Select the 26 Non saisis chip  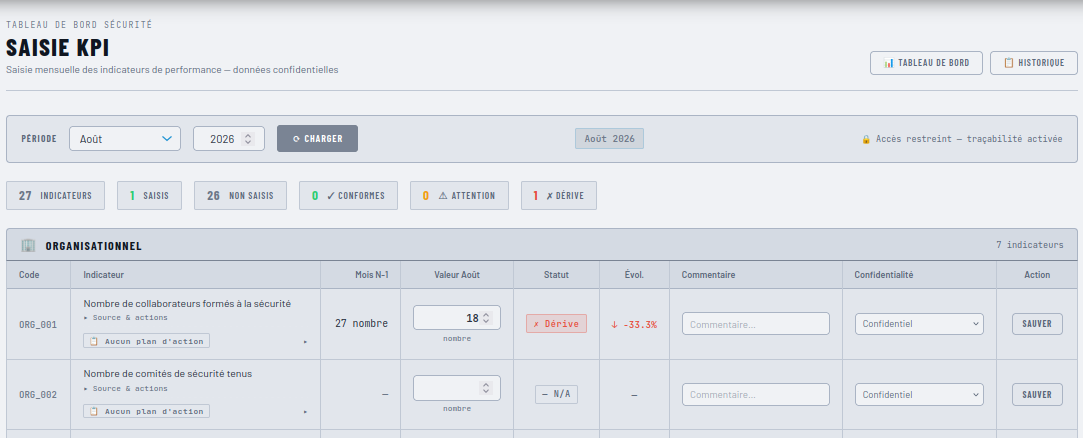coord(240,196)
